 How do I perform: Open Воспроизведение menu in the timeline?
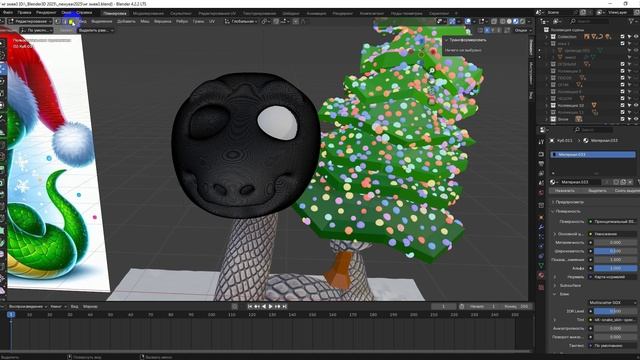click(28, 306)
